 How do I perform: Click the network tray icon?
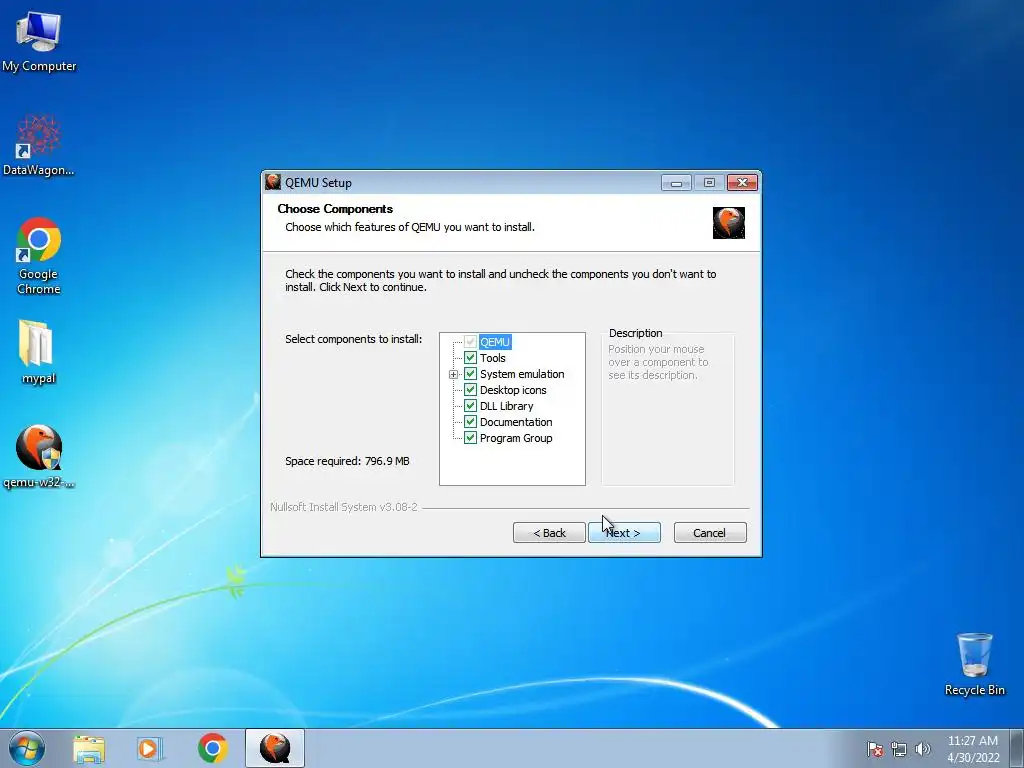(x=899, y=749)
